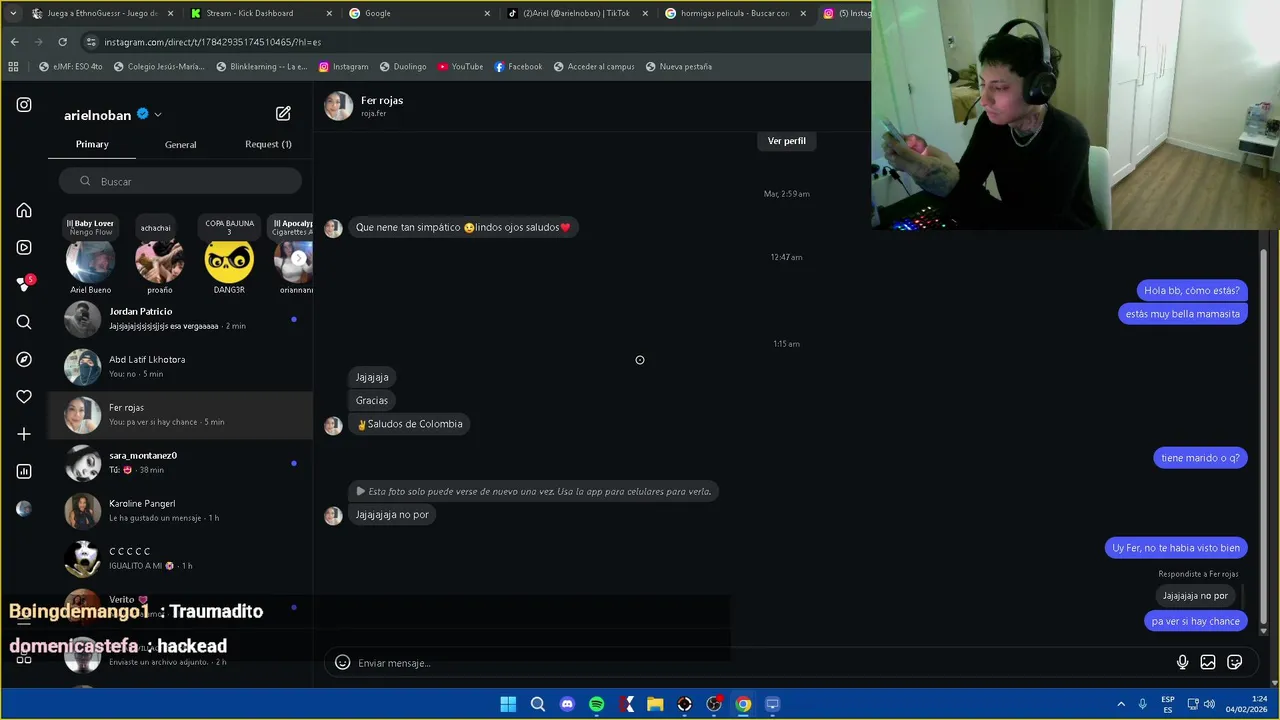The image size is (1280, 720).
Task: View proaño note avatar
Action: click(159, 262)
